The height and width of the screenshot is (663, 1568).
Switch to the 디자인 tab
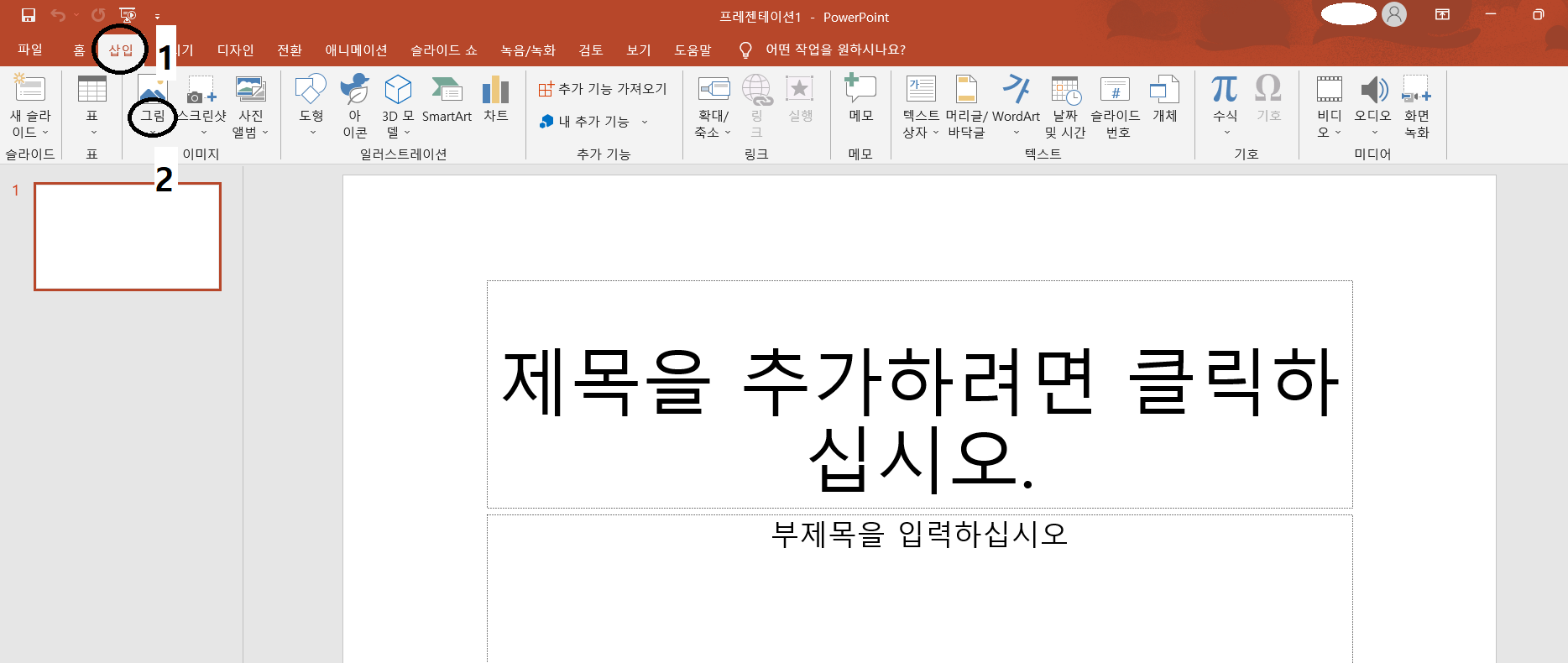coord(235,50)
